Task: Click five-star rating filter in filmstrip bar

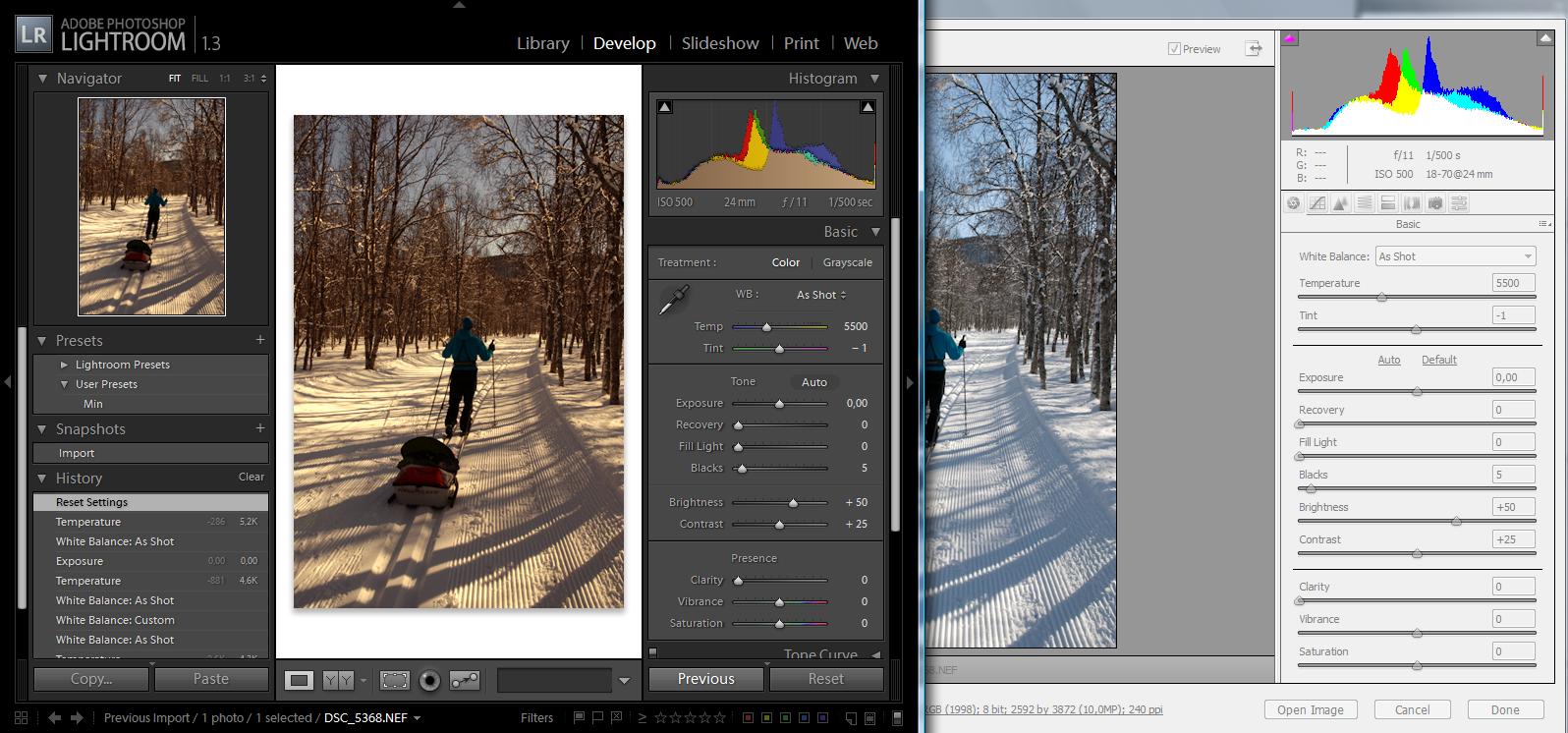Action: [x=719, y=718]
